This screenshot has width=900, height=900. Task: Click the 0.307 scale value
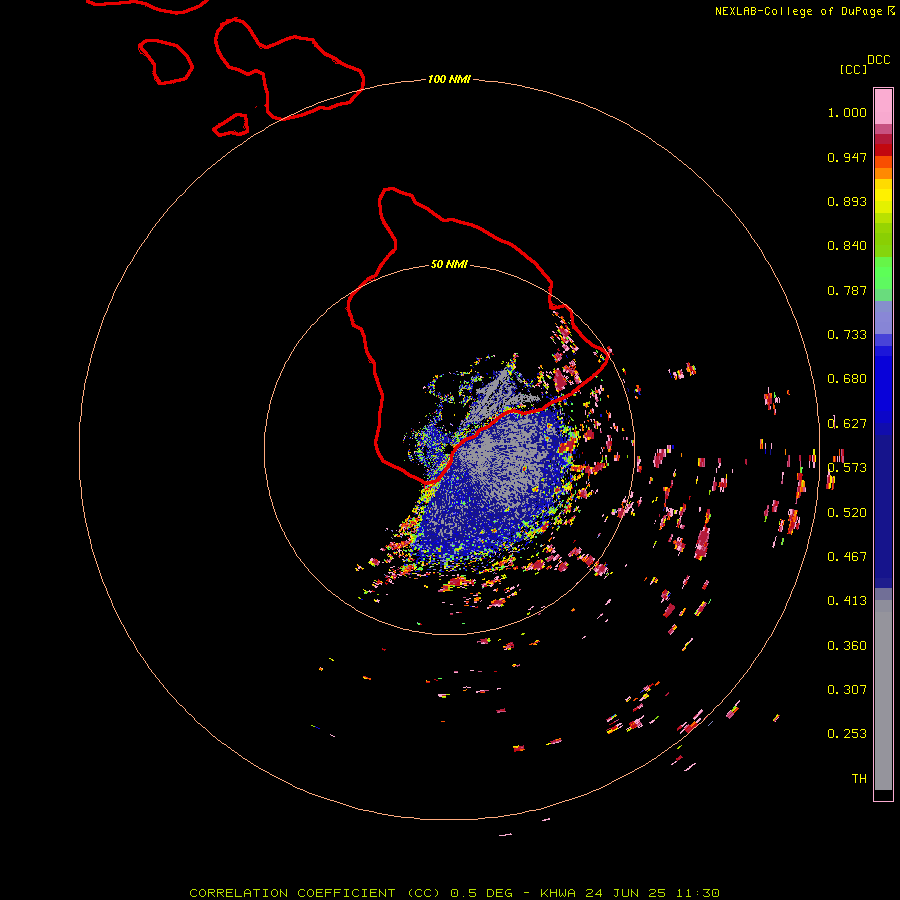(x=847, y=690)
